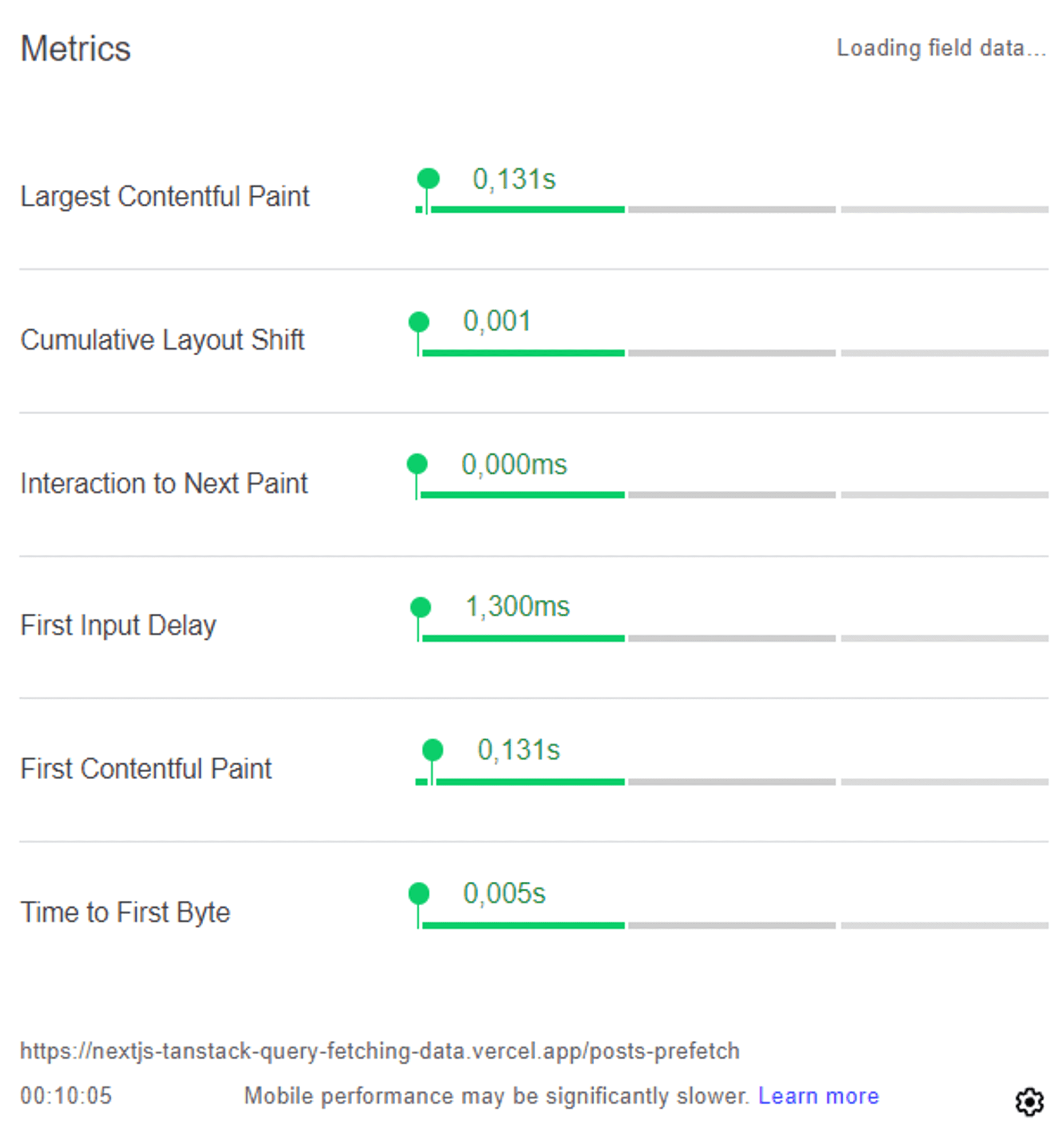Select the First Input Delay label
The image size is (1064, 1145).
(x=118, y=625)
